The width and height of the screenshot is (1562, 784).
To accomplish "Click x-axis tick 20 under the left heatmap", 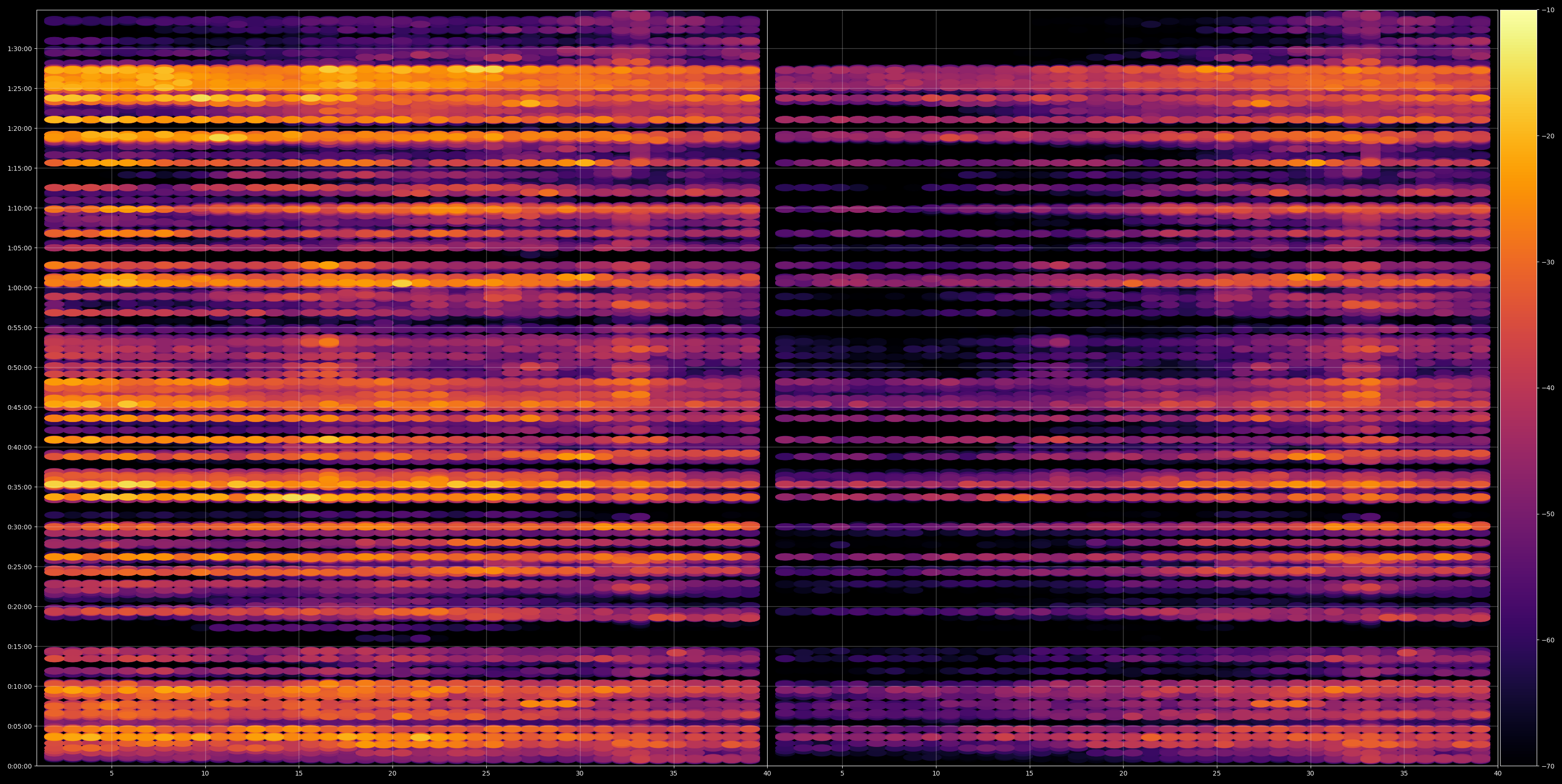I will (392, 774).
